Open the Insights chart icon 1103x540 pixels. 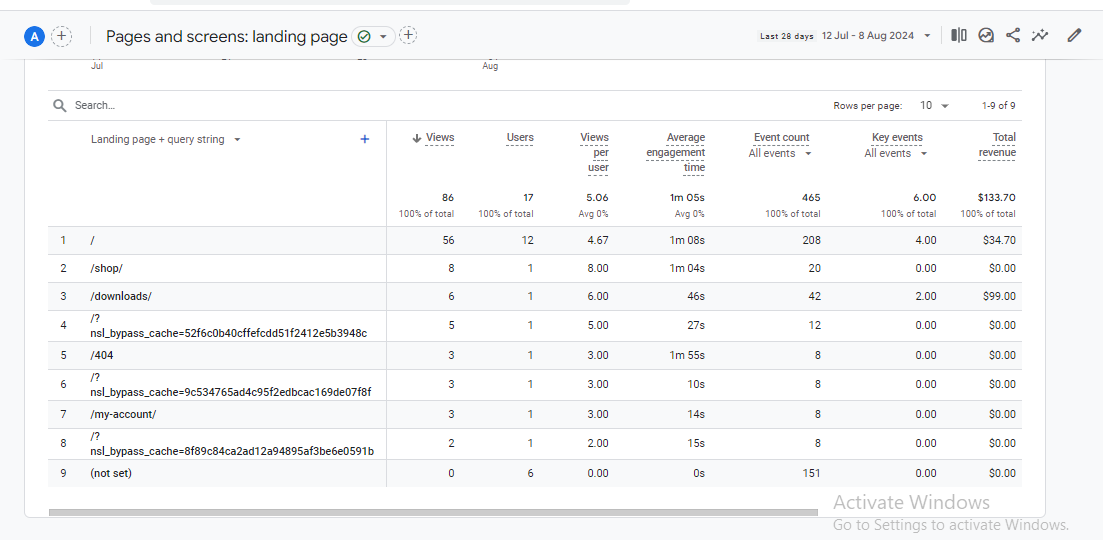tap(986, 35)
